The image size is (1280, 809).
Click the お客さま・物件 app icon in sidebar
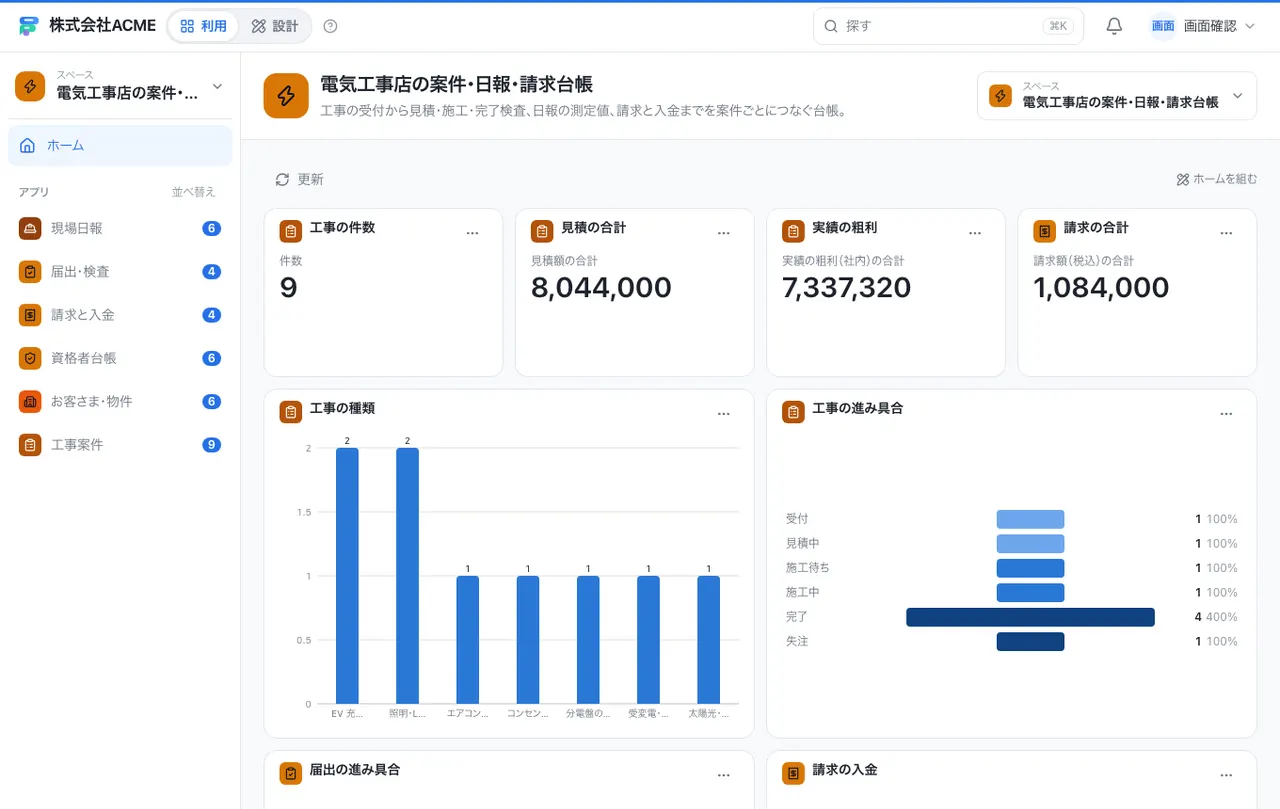(x=30, y=402)
